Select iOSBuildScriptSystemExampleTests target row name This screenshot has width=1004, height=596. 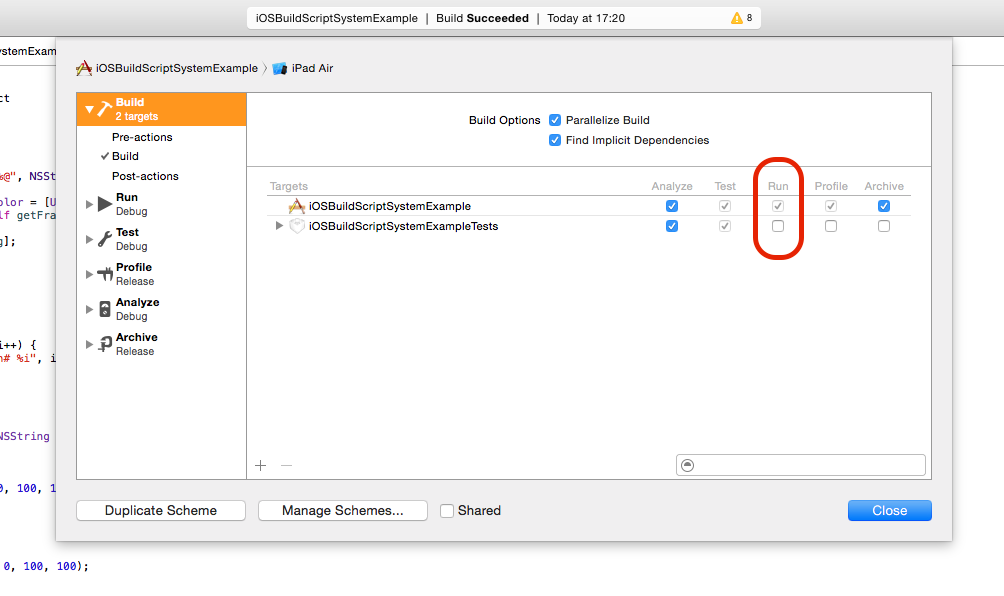(403, 226)
